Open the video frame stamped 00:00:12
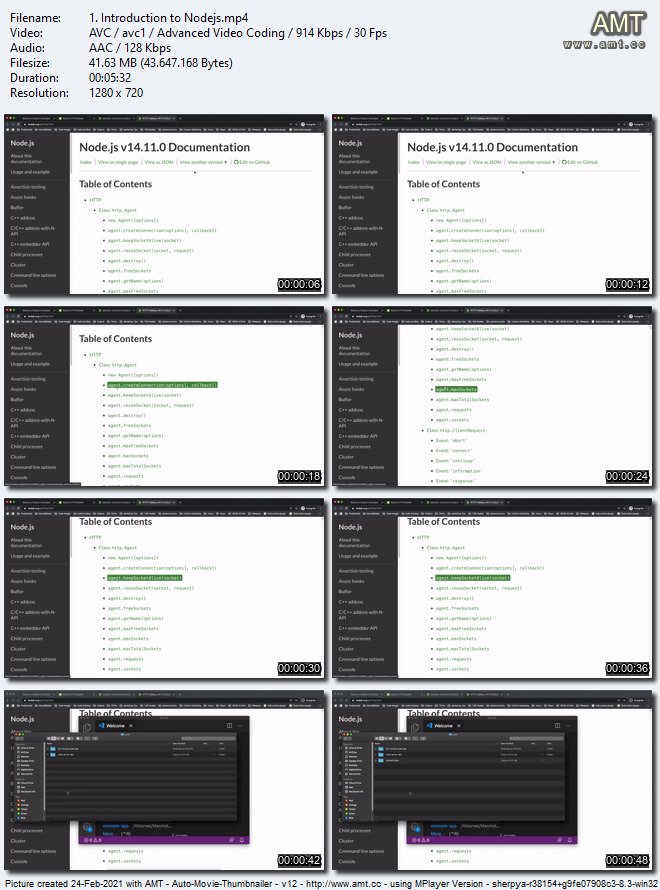Viewport: 660px width, 890px height. tap(493, 204)
